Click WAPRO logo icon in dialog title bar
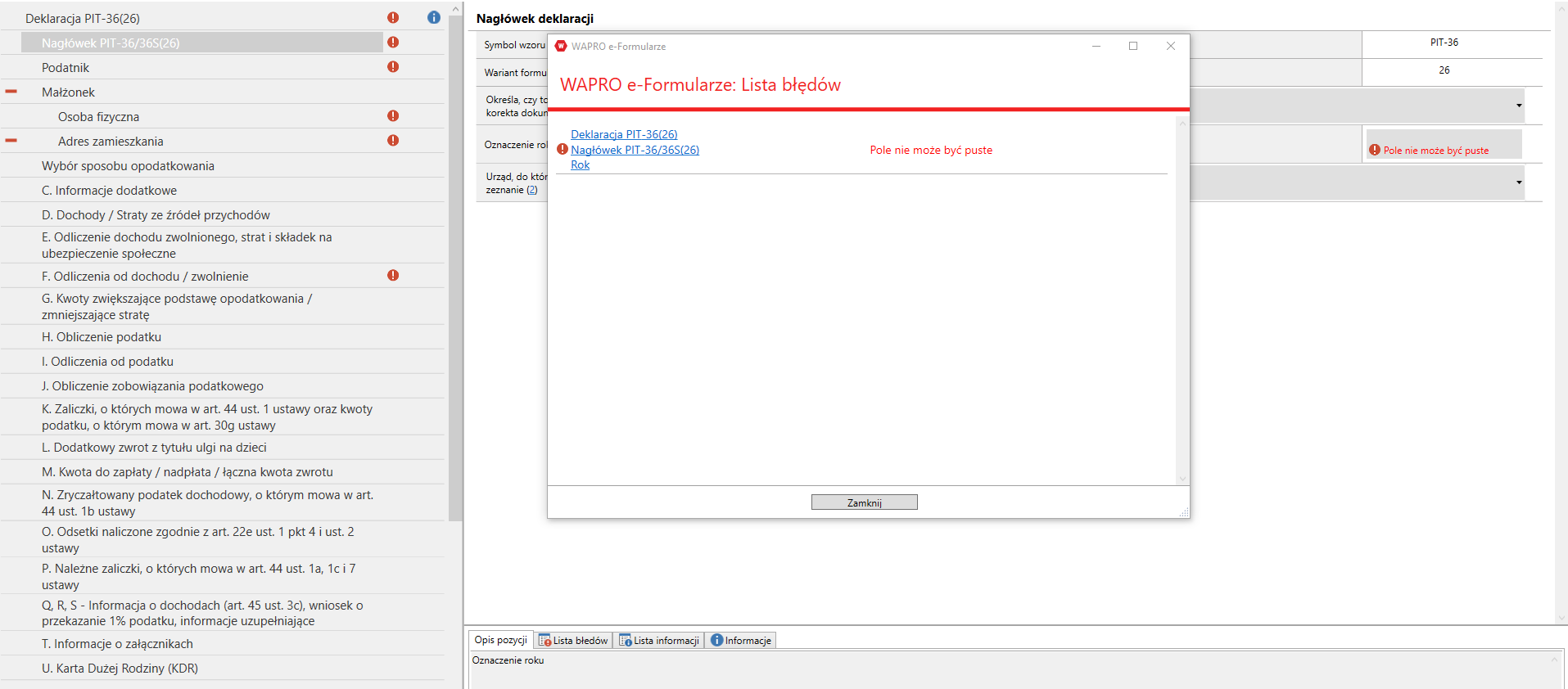Viewport: 1568px width, 689px height. (x=561, y=46)
